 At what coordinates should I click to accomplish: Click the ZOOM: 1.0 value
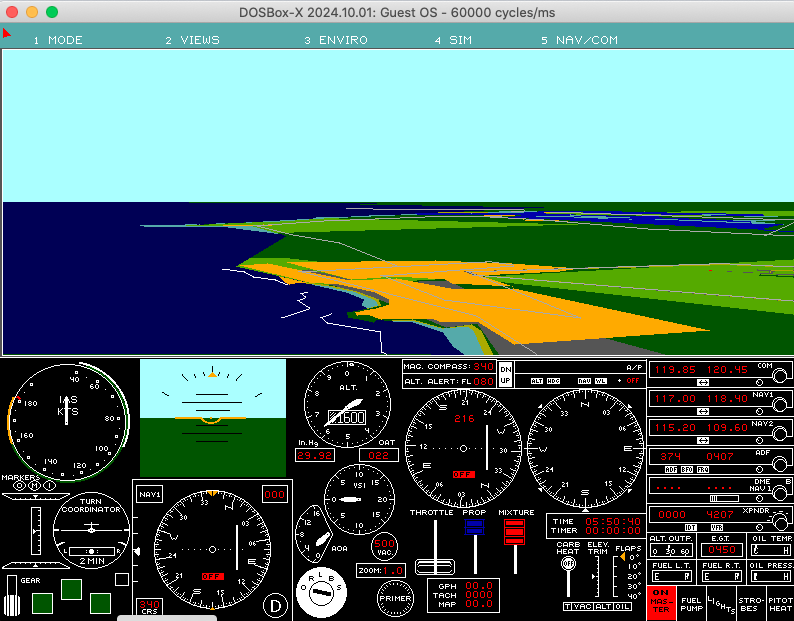[x=392, y=570]
